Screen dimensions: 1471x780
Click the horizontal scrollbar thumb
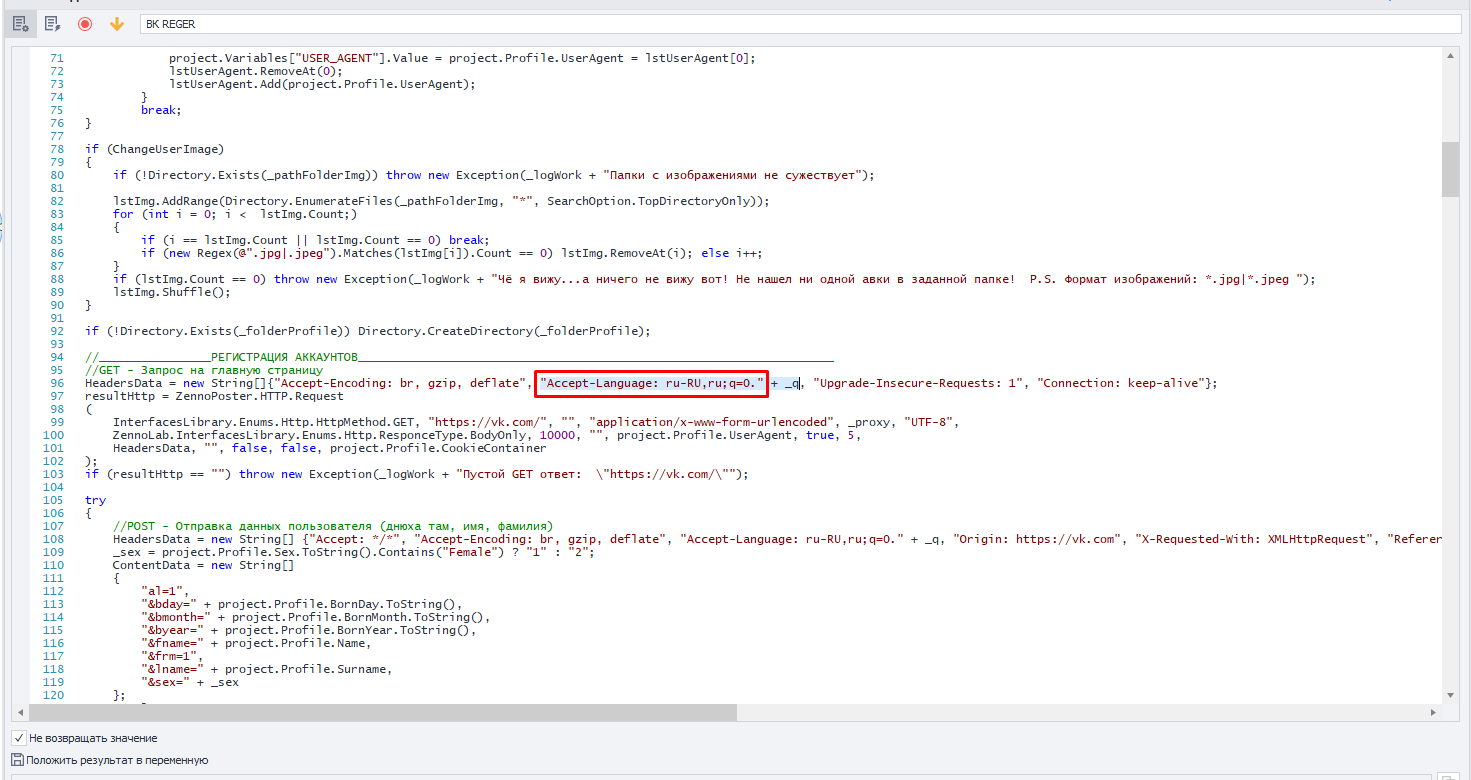(x=382, y=712)
